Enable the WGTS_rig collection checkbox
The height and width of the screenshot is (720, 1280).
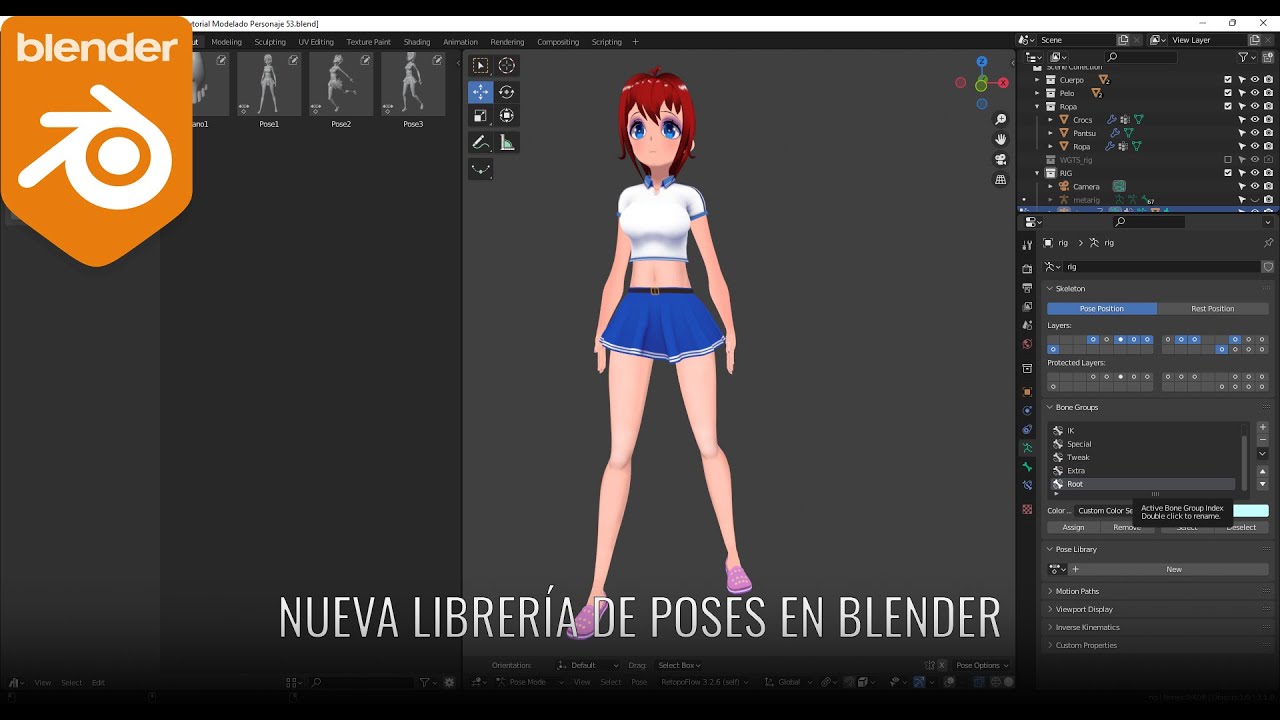pyautogui.click(x=1228, y=159)
